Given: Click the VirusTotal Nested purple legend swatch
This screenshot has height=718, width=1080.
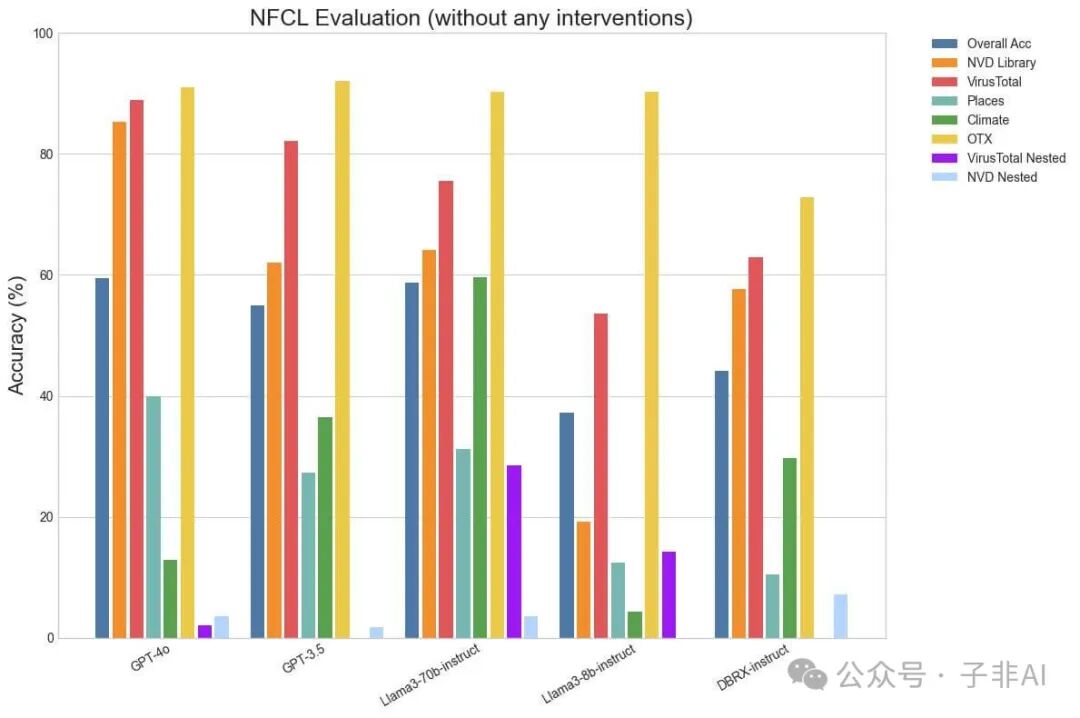Looking at the screenshot, I should pyautogui.click(x=944, y=158).
